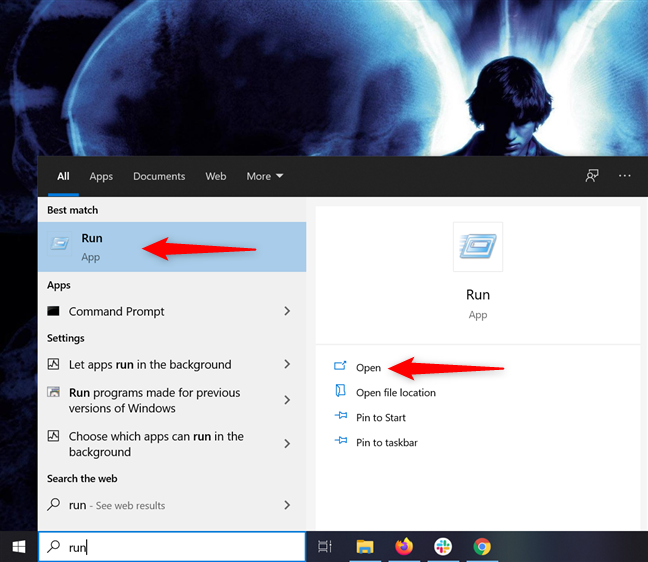This screenshot has height=562, width=648.
Task: Expand Run programs for previous versions chevron
Action: click(x=287, y=400)
